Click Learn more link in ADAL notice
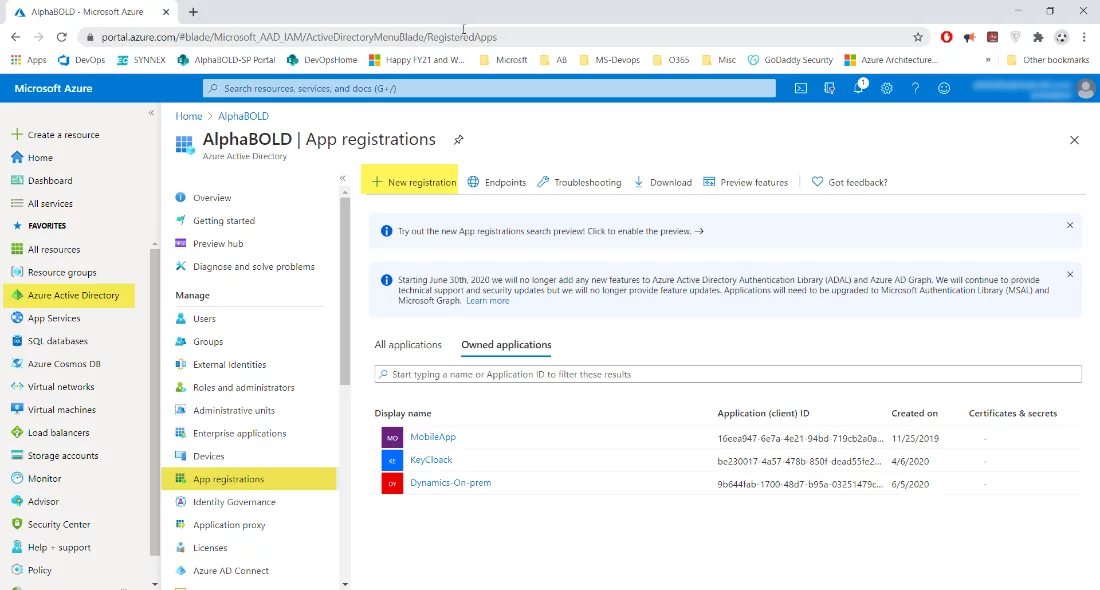 [488, 300]
